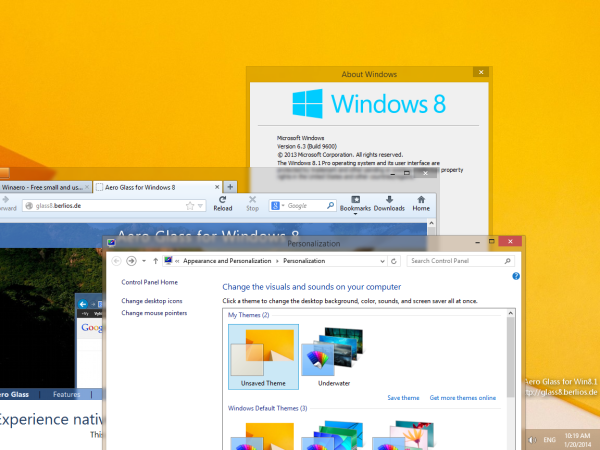600x450 pixels.
Task: Expand the address path dropdown chevron
Action: 382,261
